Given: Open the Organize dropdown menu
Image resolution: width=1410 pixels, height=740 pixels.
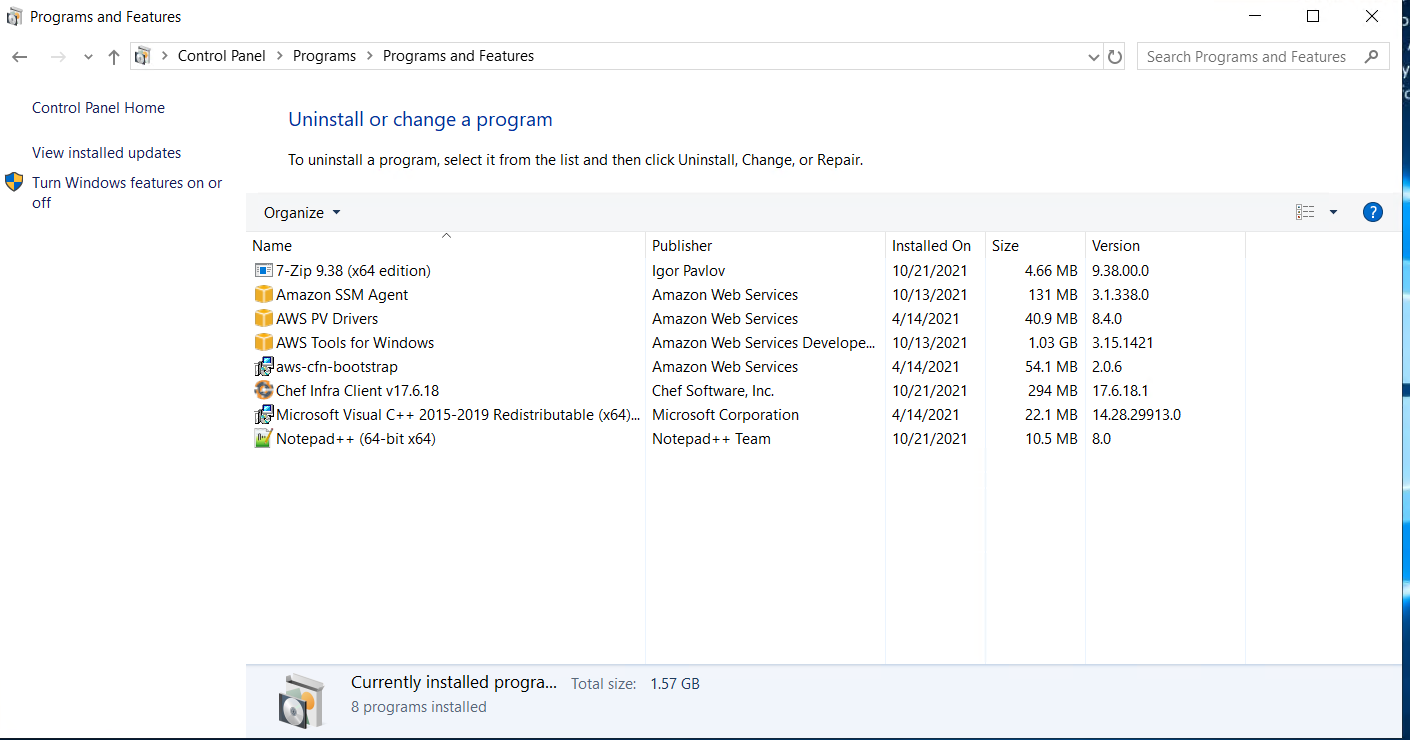Looking at the screenshot, I should tap(302, 213).
